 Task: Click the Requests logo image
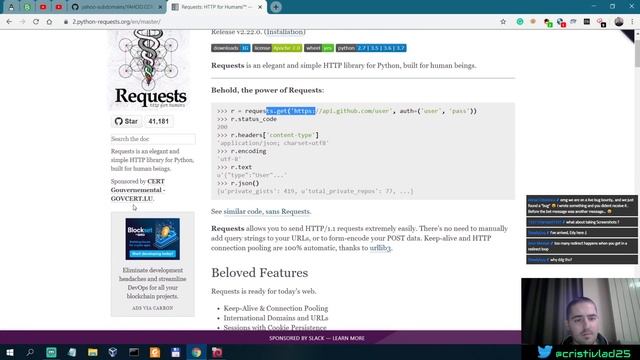pos(149,69)
